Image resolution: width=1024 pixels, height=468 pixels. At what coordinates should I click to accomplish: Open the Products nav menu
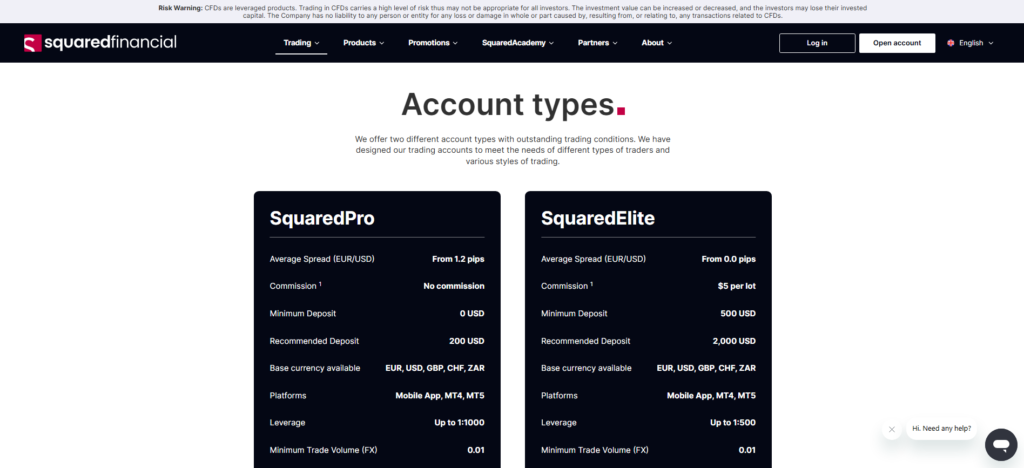(x=364, y=43)
